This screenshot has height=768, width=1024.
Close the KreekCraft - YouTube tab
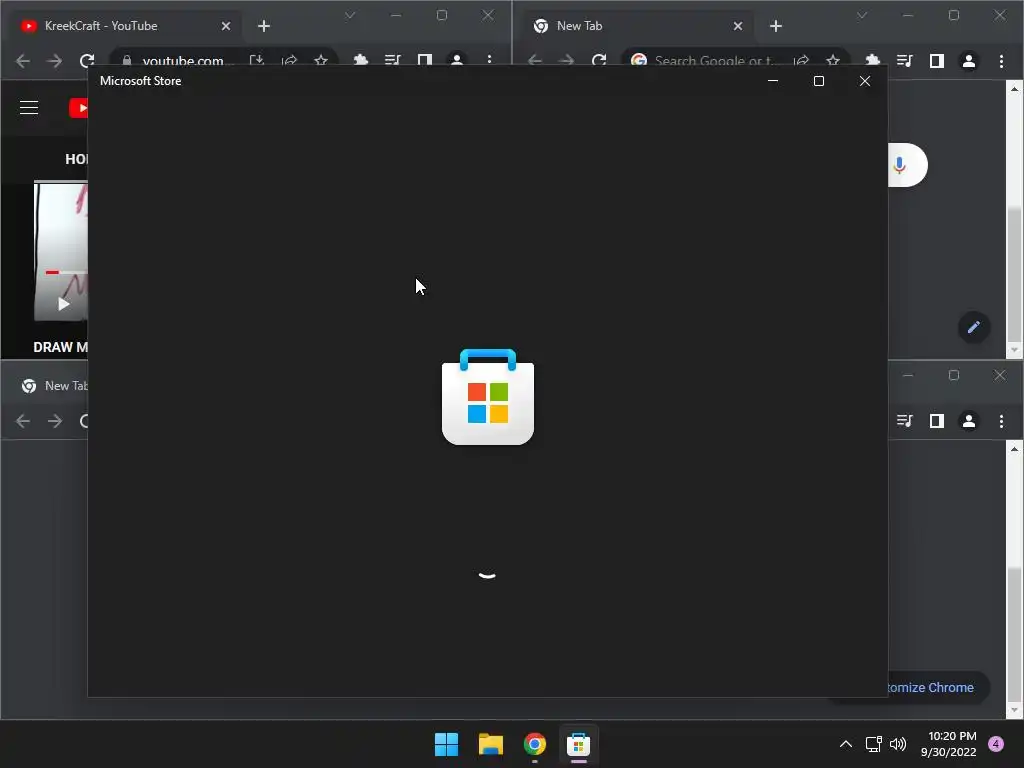coord(226,26)
